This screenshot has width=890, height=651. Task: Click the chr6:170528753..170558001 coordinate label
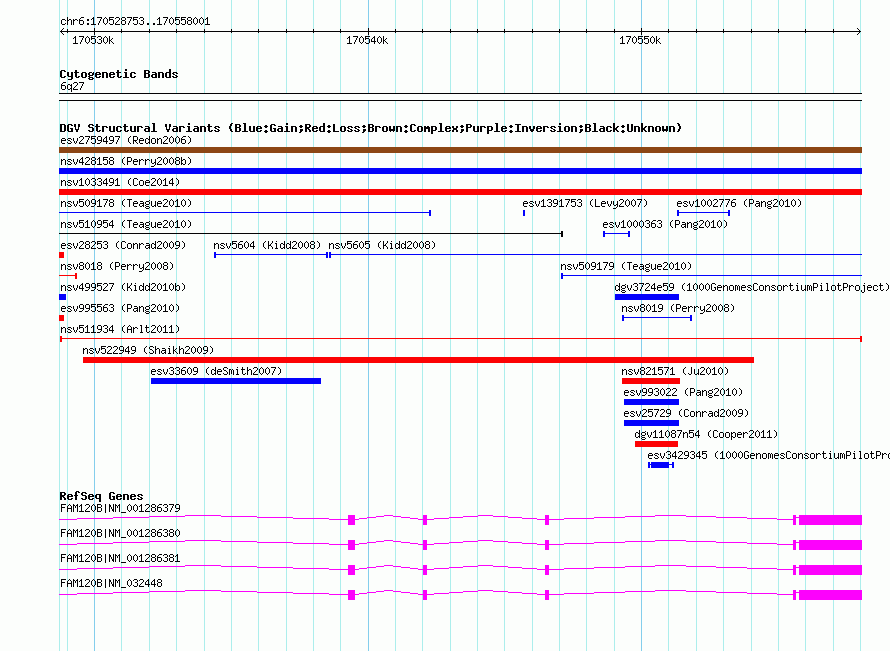tap(135, 22)
